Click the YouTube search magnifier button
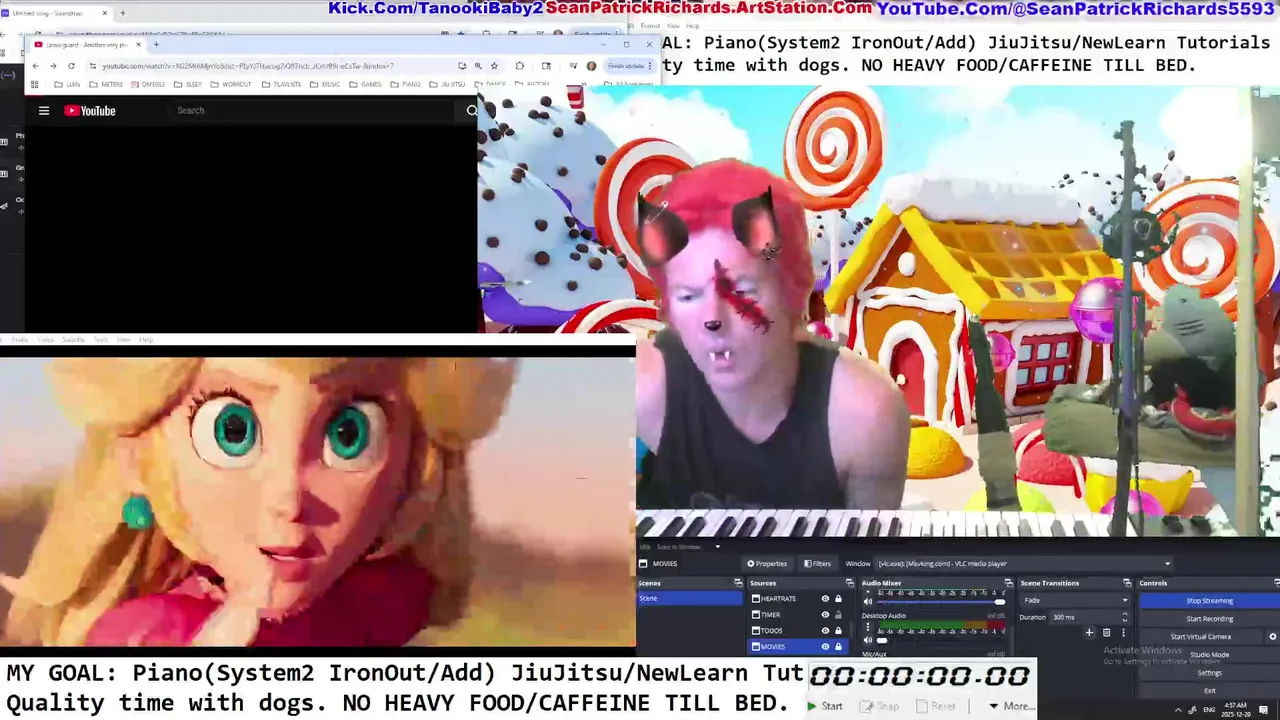The width and height of the screenshot is (1280, 720). (x=472, y=111)
